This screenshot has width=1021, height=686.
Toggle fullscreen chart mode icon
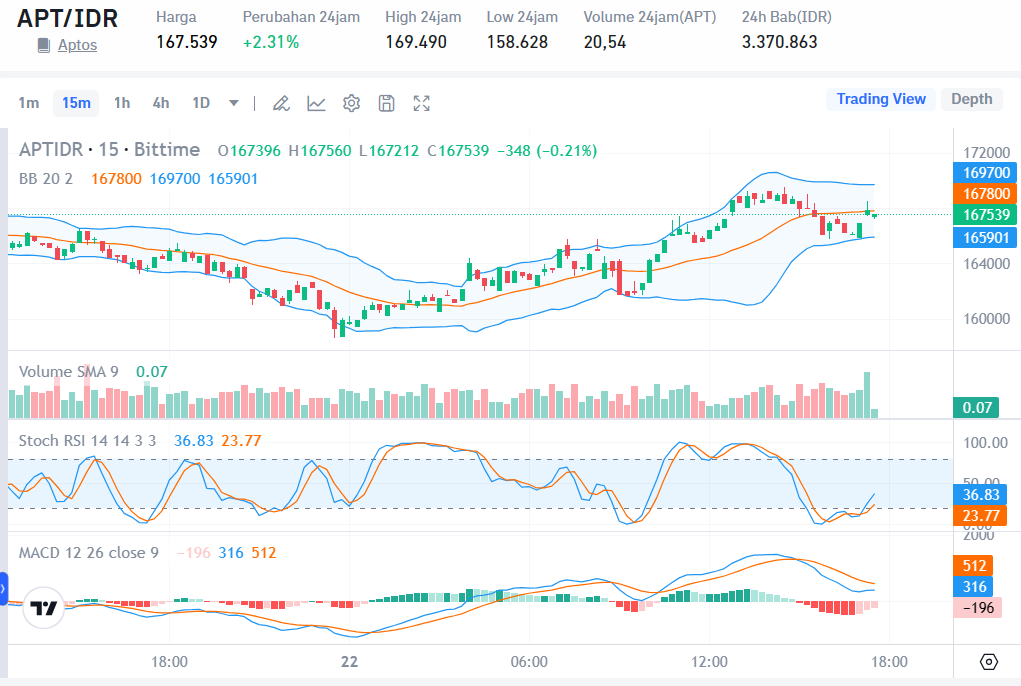[422, 103]
